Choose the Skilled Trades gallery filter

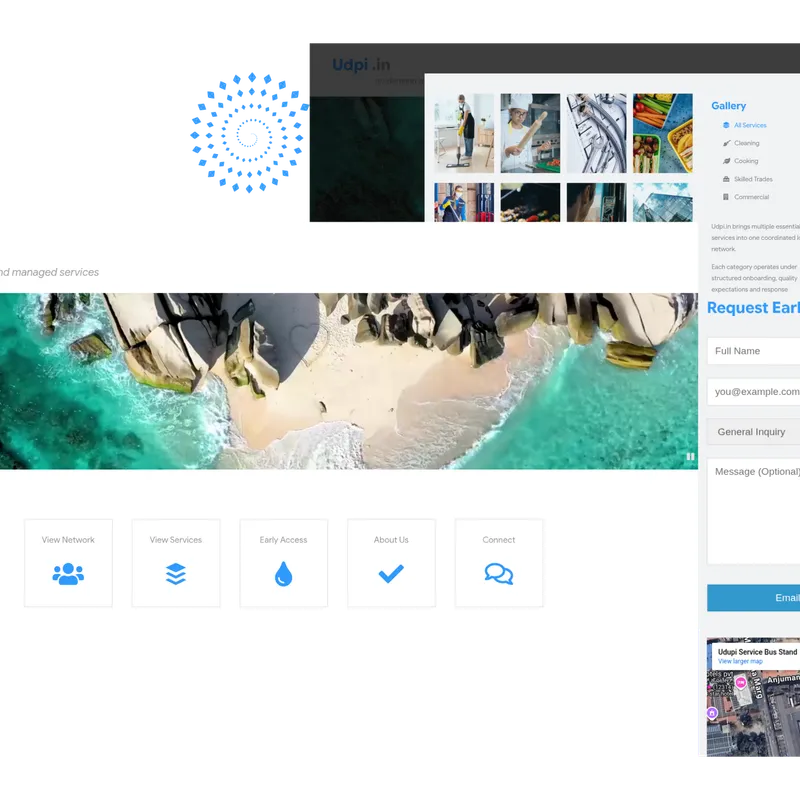[x=752, y=179]
